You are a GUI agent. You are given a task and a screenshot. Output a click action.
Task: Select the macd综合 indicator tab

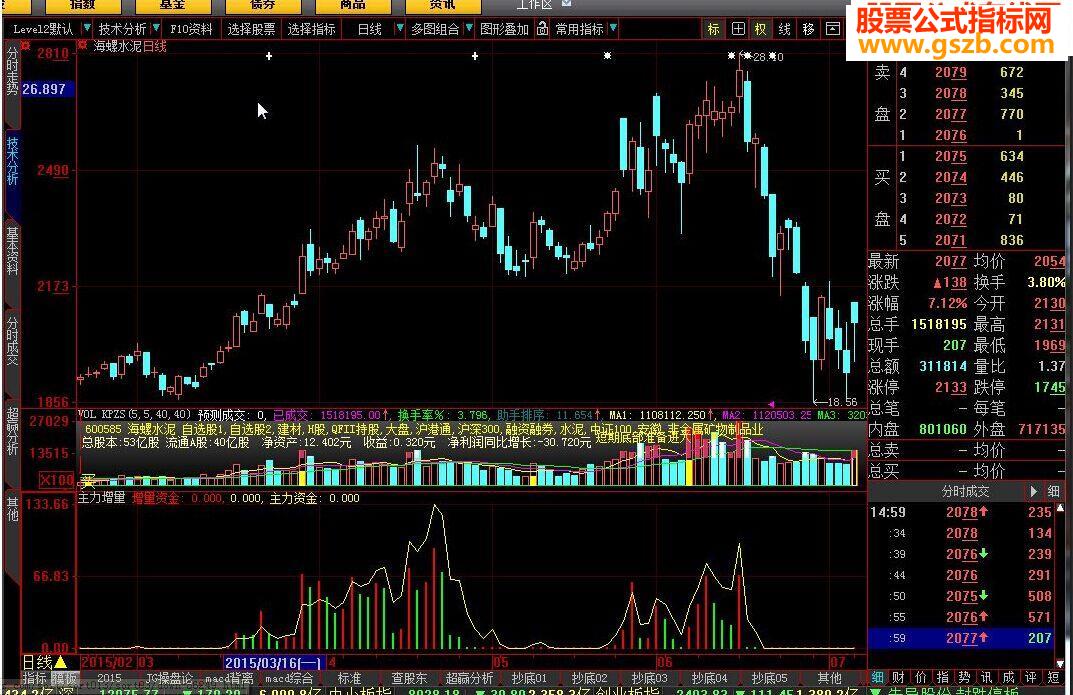pos(289,678)
